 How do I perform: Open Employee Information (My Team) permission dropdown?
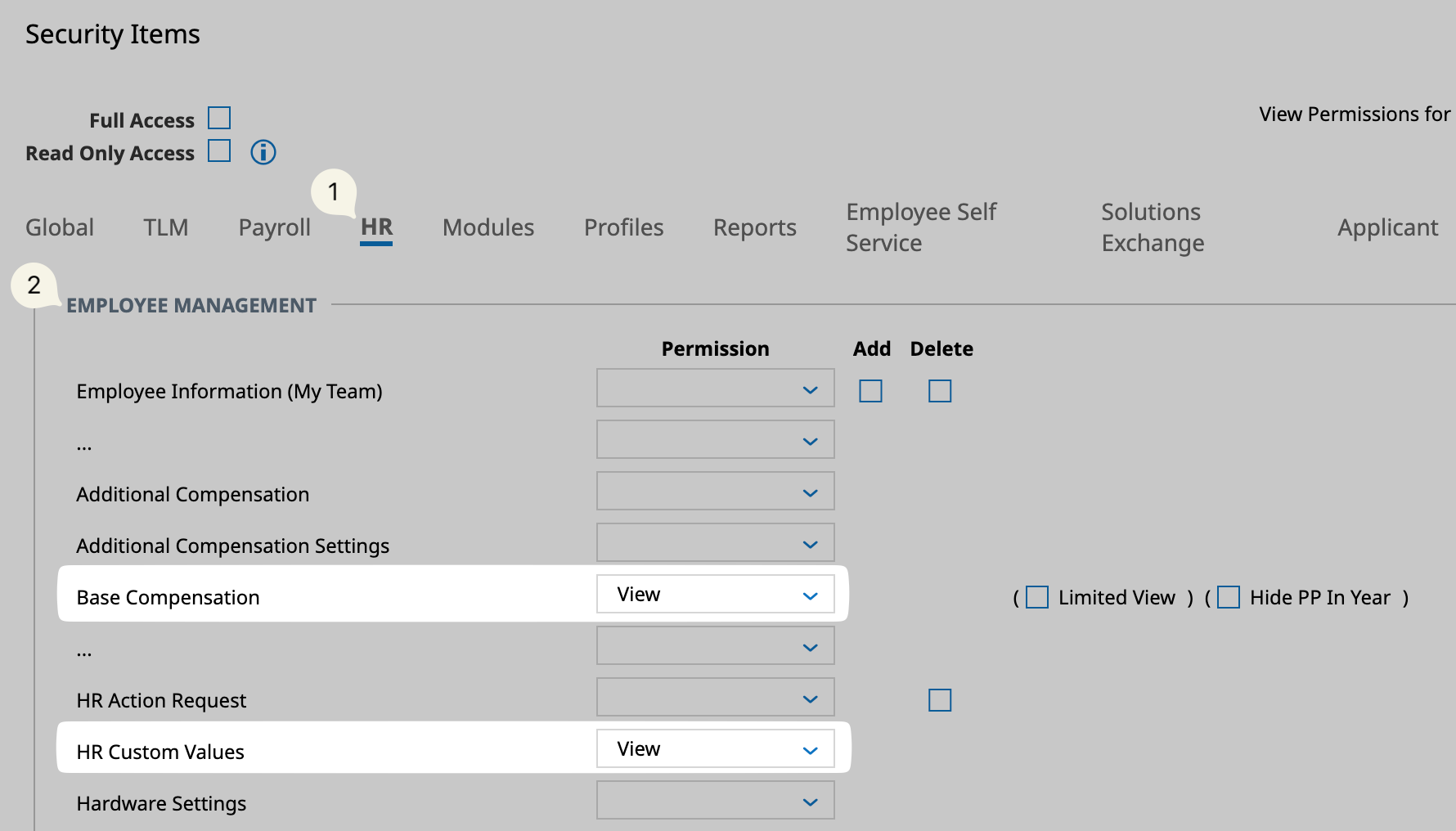pos(715,389)
